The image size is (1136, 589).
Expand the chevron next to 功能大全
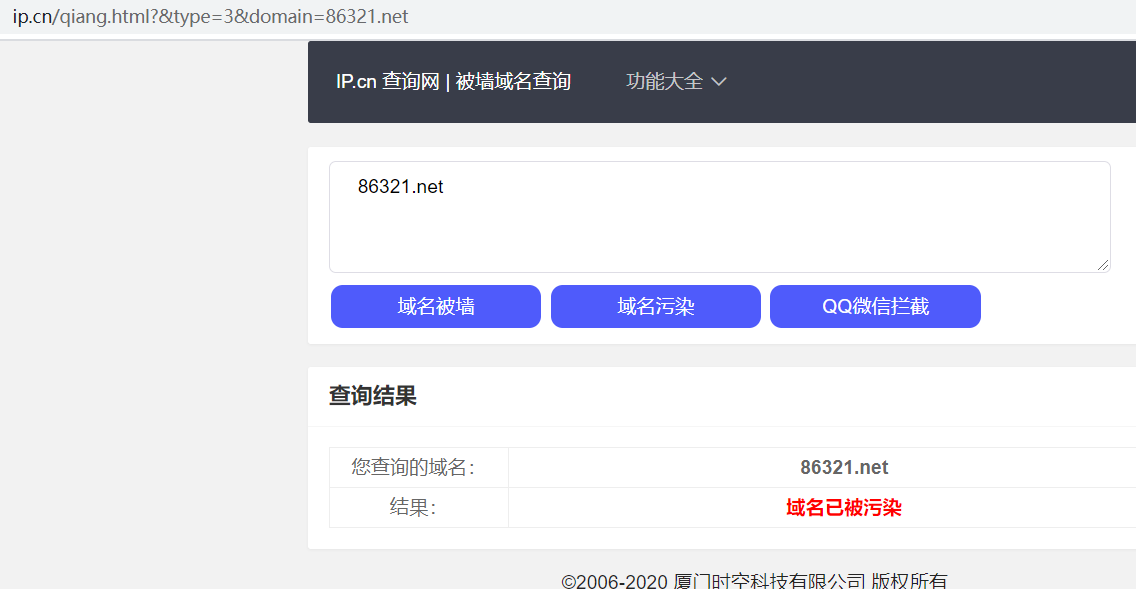[x=719, y=82]
